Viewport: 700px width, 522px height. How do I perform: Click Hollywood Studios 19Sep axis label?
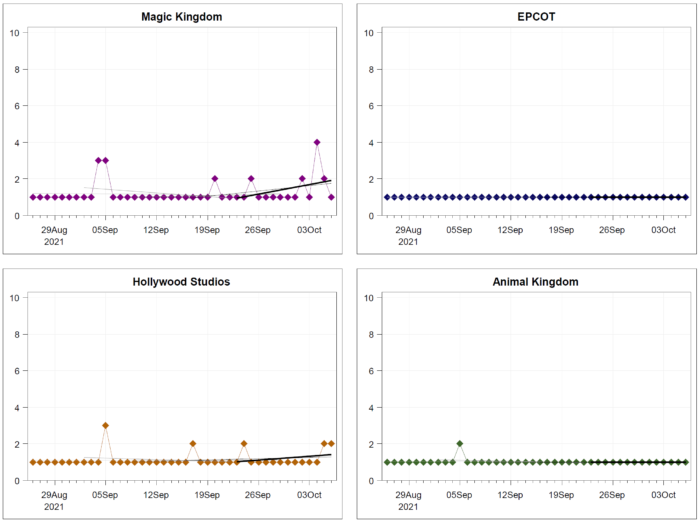coord(207,495)
